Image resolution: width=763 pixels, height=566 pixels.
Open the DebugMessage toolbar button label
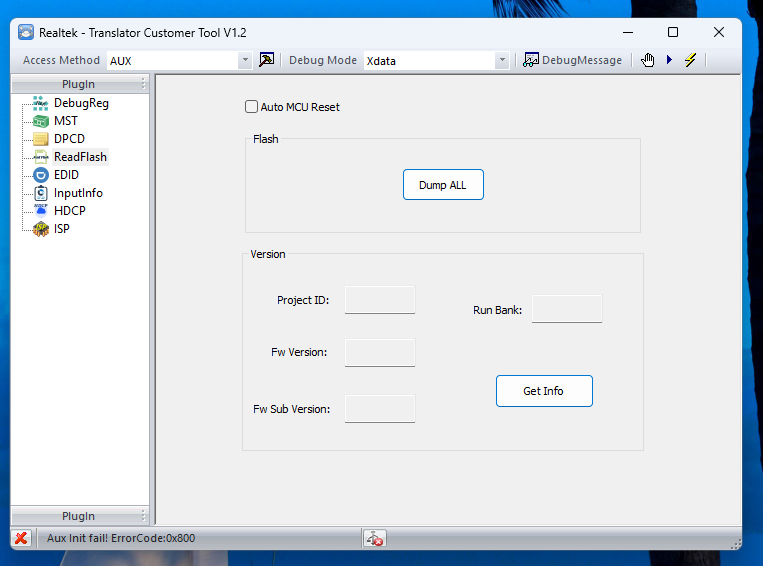pyautogui.click(x=582, y=60)
